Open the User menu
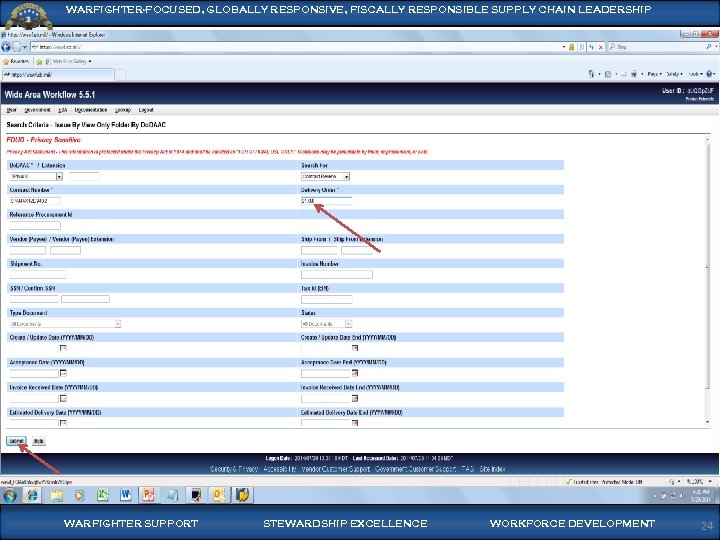 click(x=11, y=110)
